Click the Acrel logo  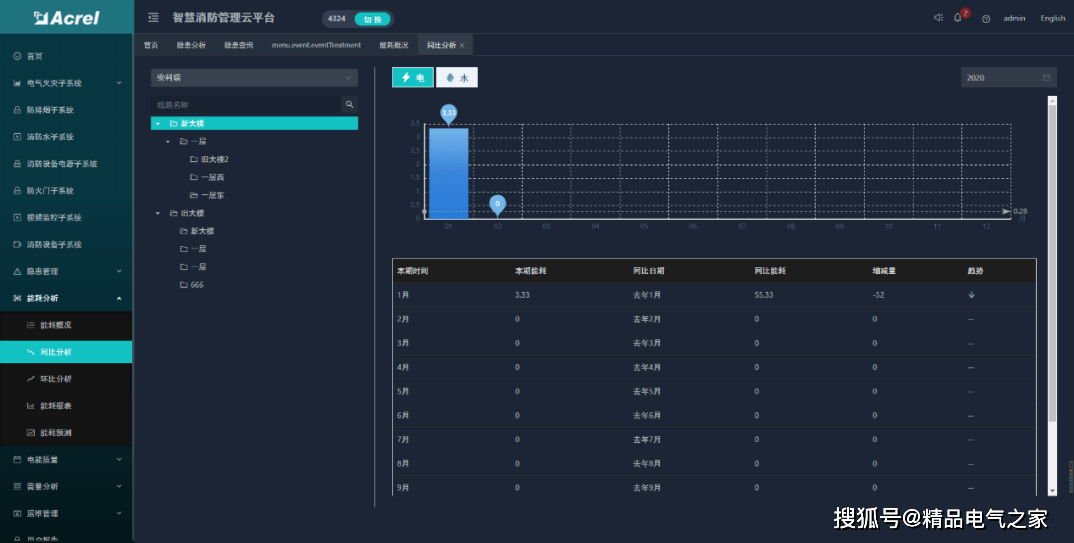pos(66,18)
